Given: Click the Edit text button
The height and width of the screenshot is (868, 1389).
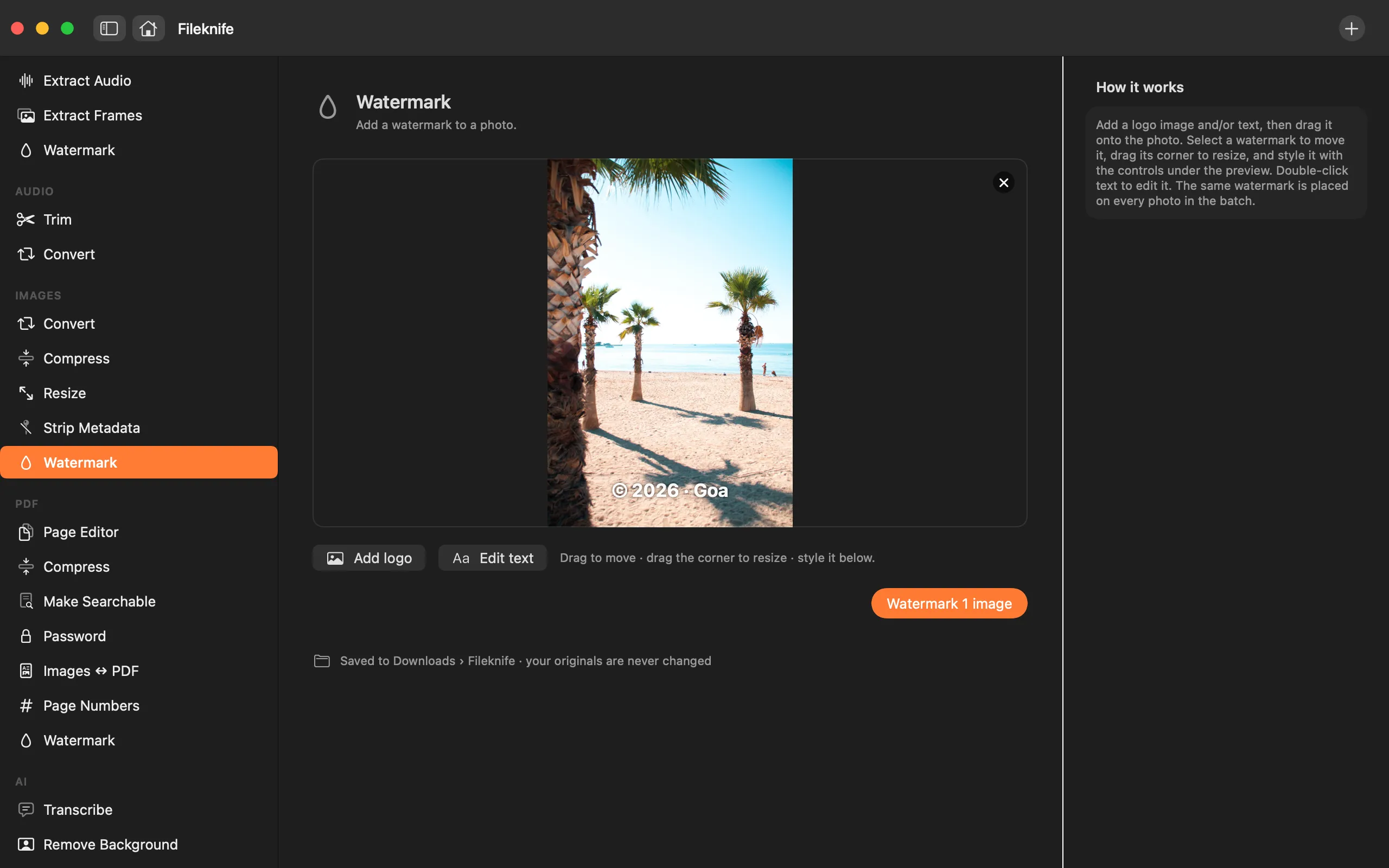Looking at the screenshot, I should click(x=493, y=558).
